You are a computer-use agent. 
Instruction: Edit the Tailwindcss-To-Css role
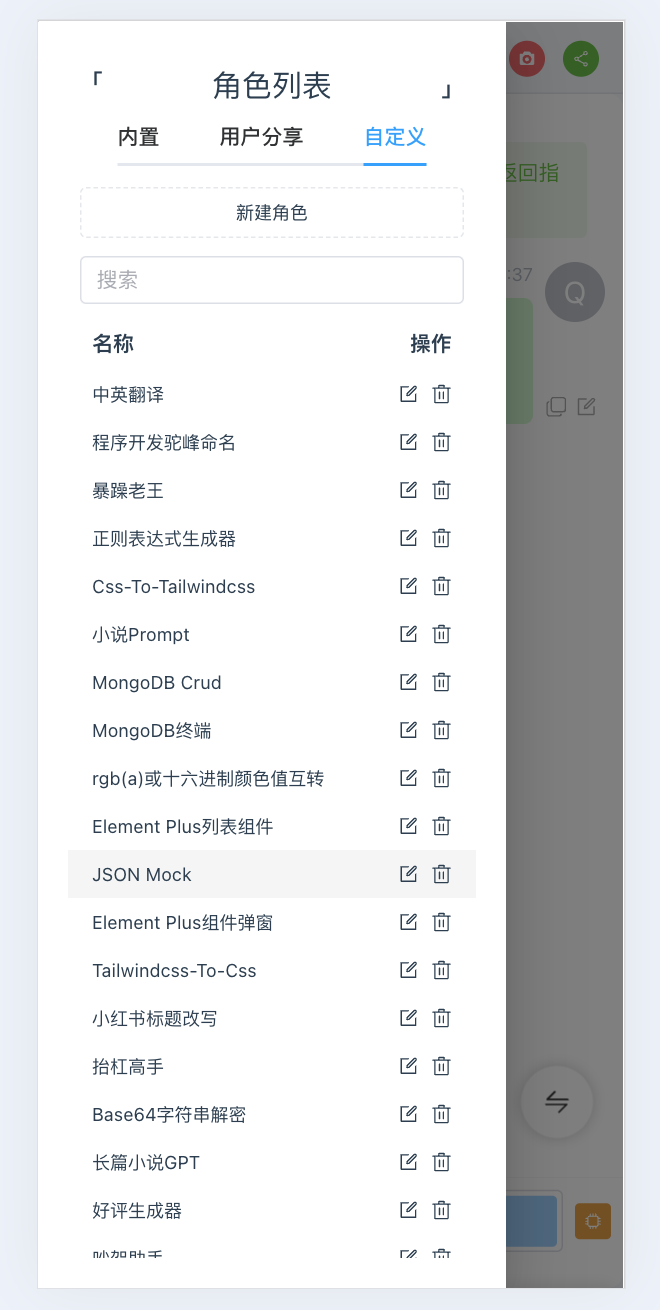pyautogui.click(x=408, y=969)
